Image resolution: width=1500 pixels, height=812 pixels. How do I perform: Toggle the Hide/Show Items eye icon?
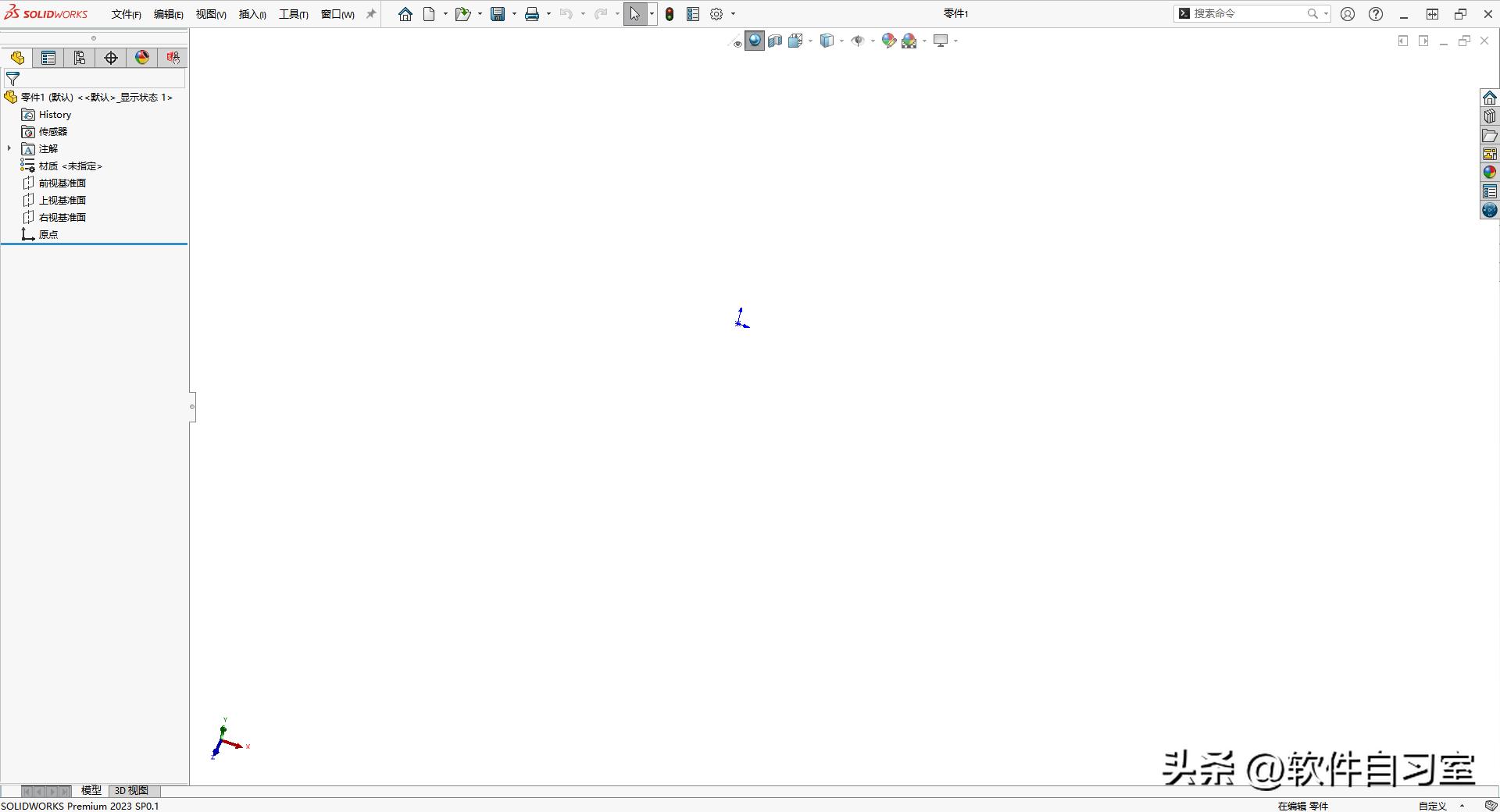859,41
